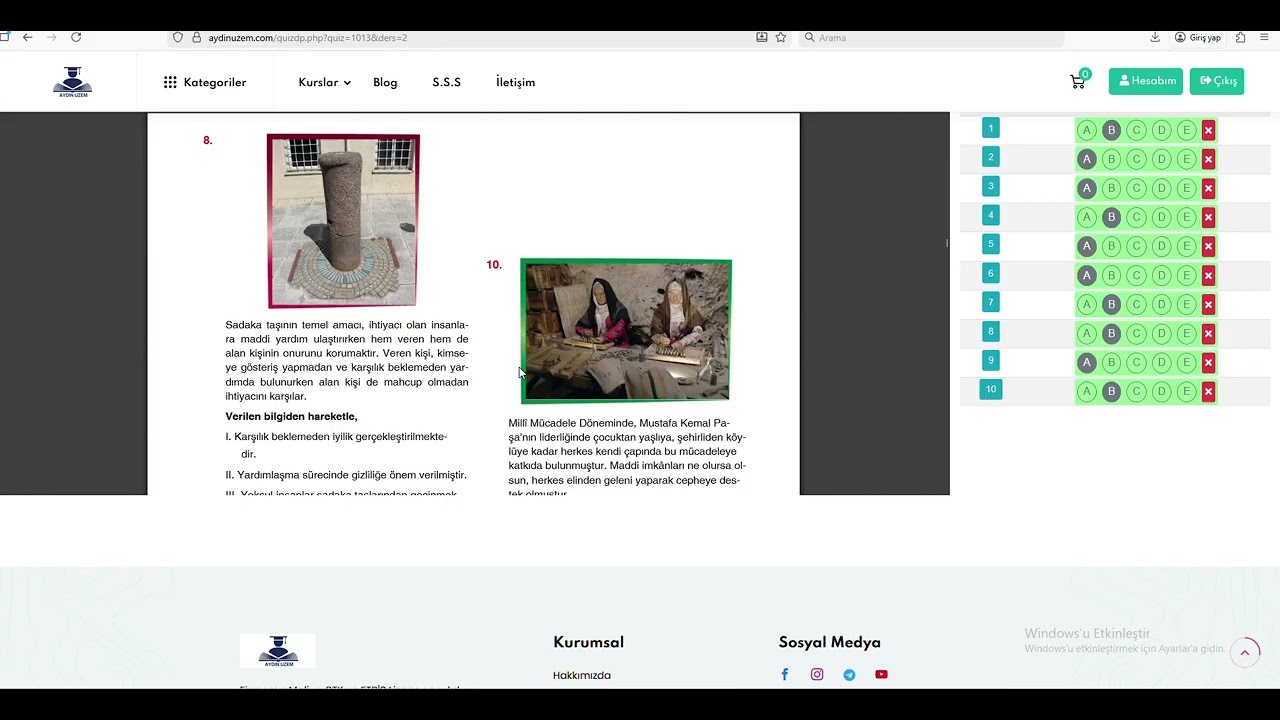This screenshot has width=1280, height=720.
Task: Clear answer for question 2 with red X
Action: [1208, 159]
